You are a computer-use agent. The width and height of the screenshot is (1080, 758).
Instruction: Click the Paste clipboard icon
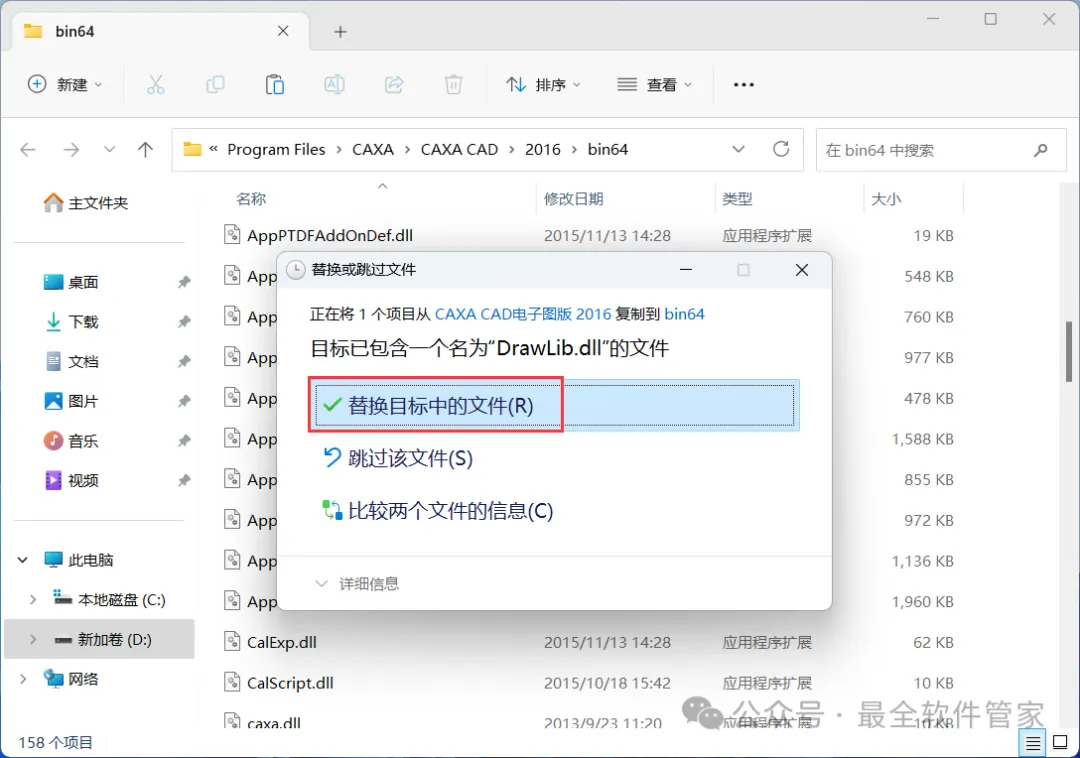[275, 85]
